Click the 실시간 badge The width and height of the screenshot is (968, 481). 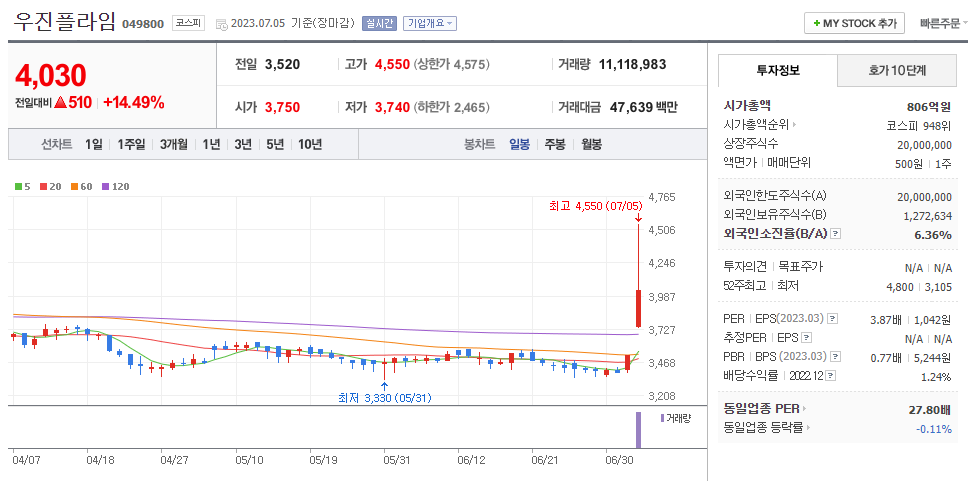[379, 23]
